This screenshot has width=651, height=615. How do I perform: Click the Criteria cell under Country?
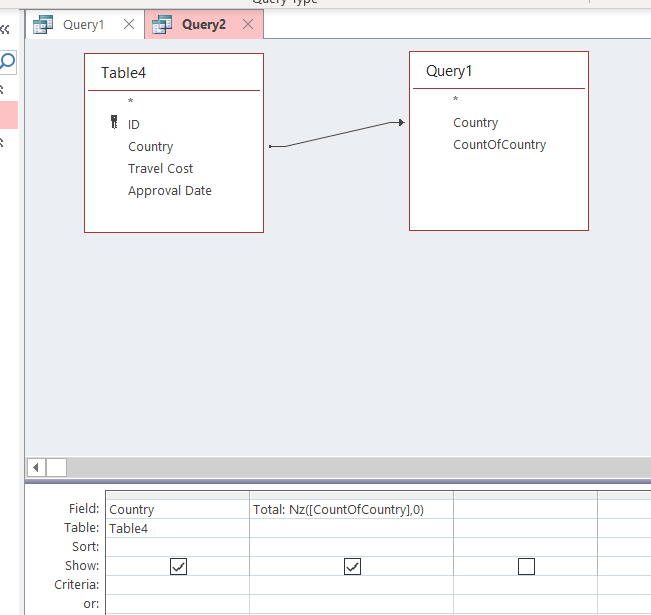(178, 585)
